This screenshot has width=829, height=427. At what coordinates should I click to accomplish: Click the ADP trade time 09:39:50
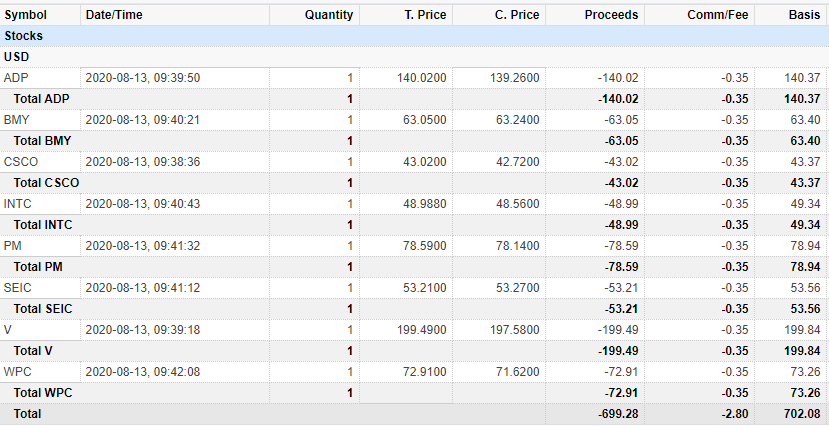click(143, 78)
